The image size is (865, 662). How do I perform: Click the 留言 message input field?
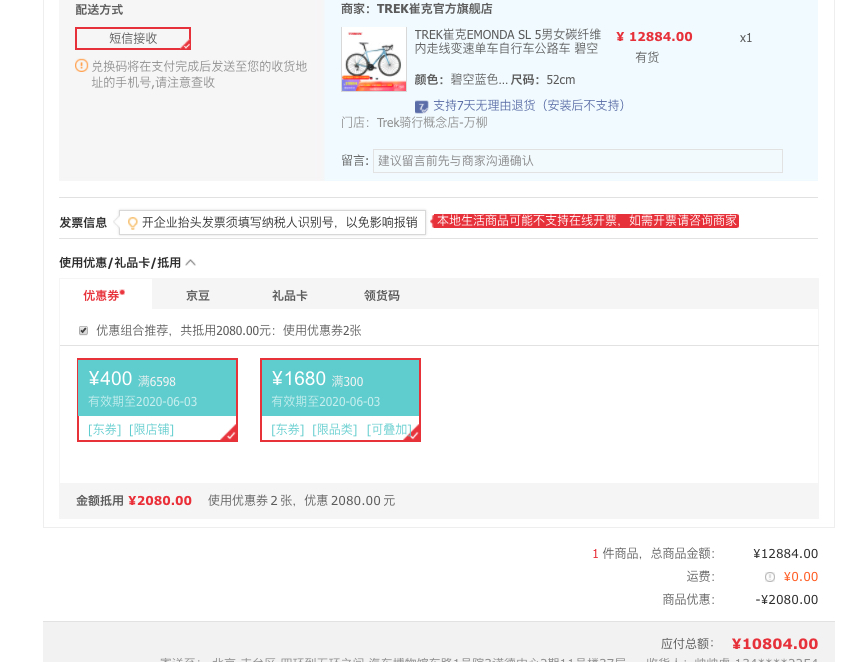click(x=578, y=161)
